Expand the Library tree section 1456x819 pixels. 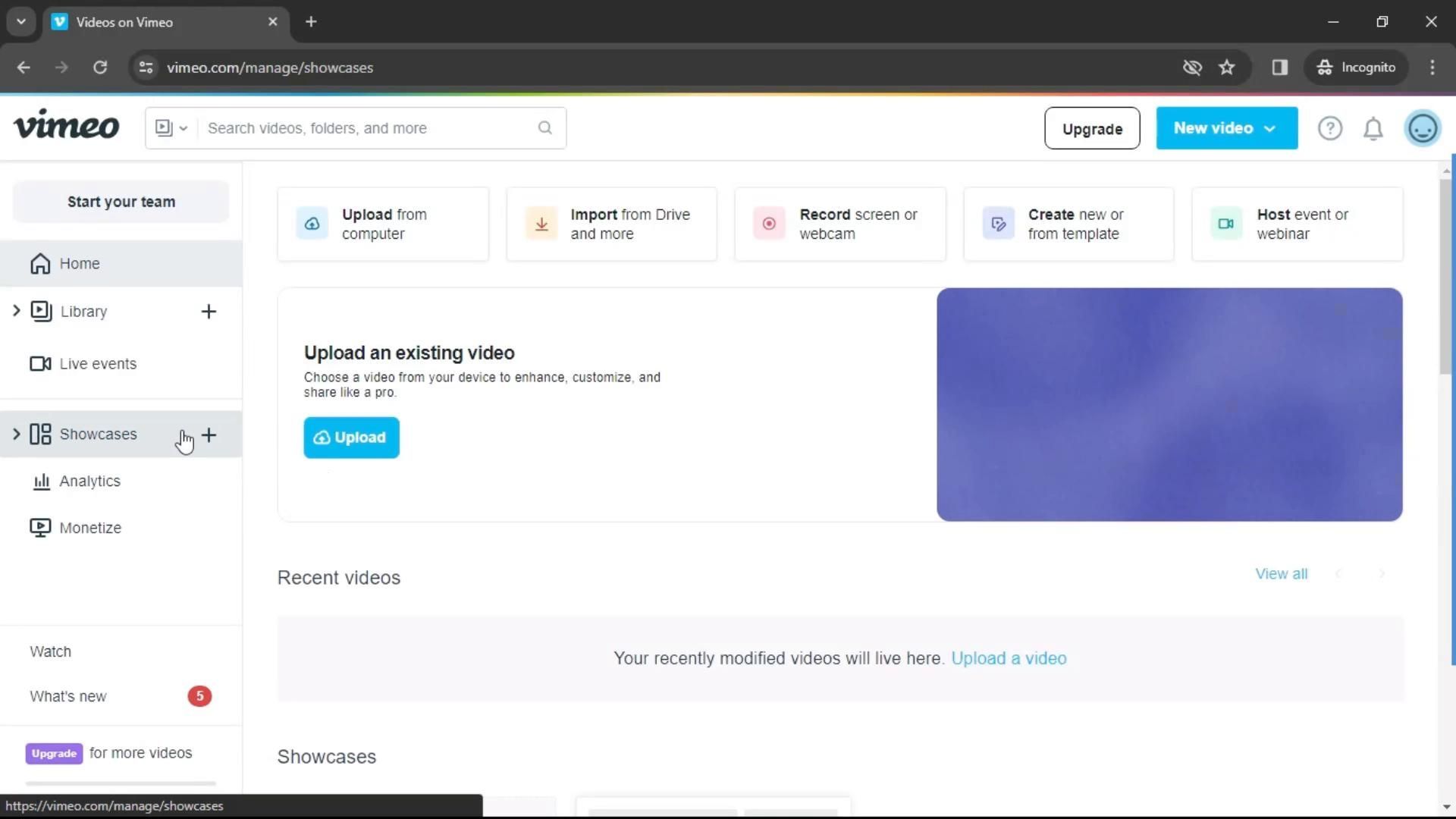tap(16, 311)
